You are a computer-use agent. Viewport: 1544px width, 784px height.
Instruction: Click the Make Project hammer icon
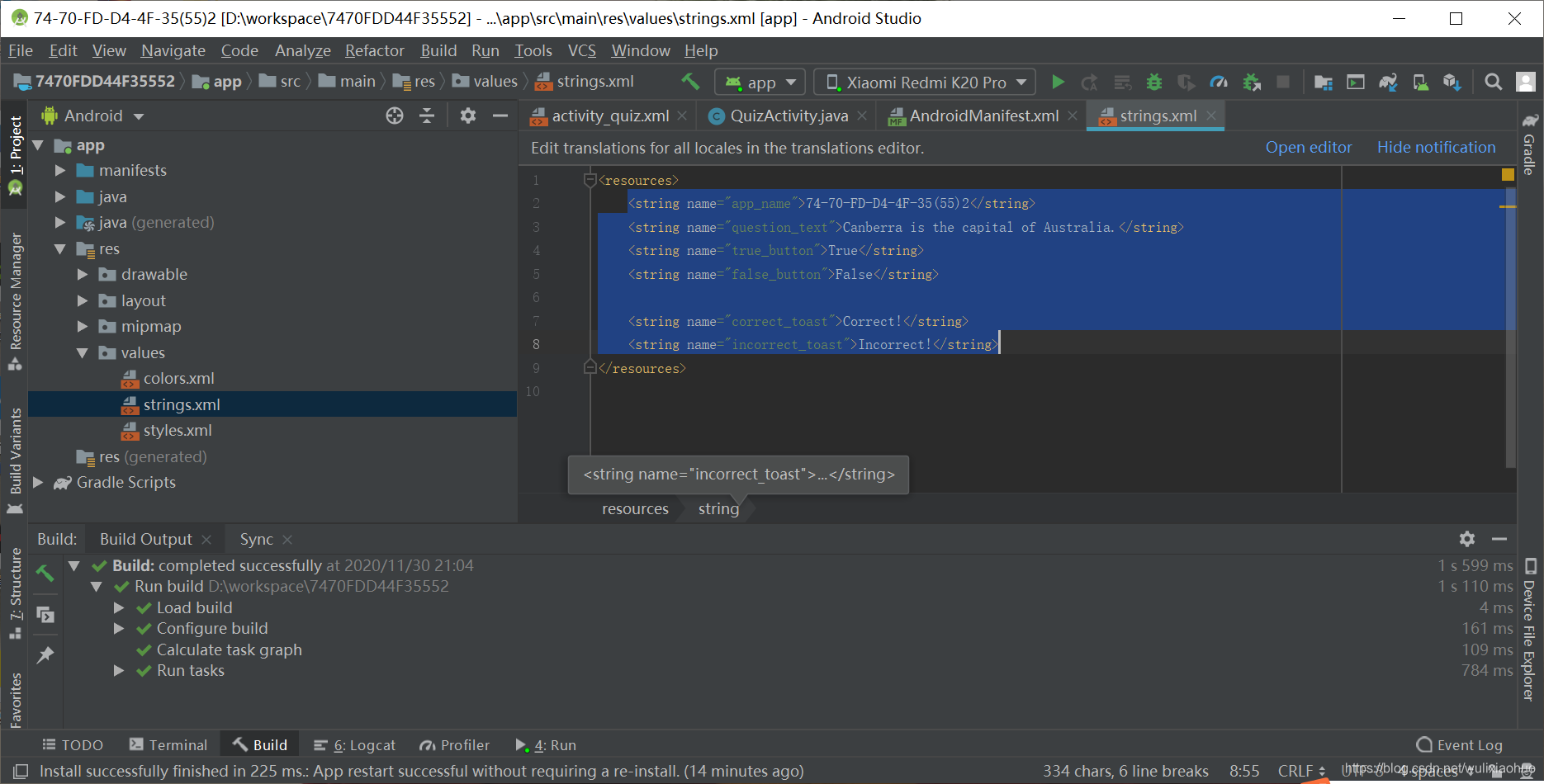tap(690, 82)
